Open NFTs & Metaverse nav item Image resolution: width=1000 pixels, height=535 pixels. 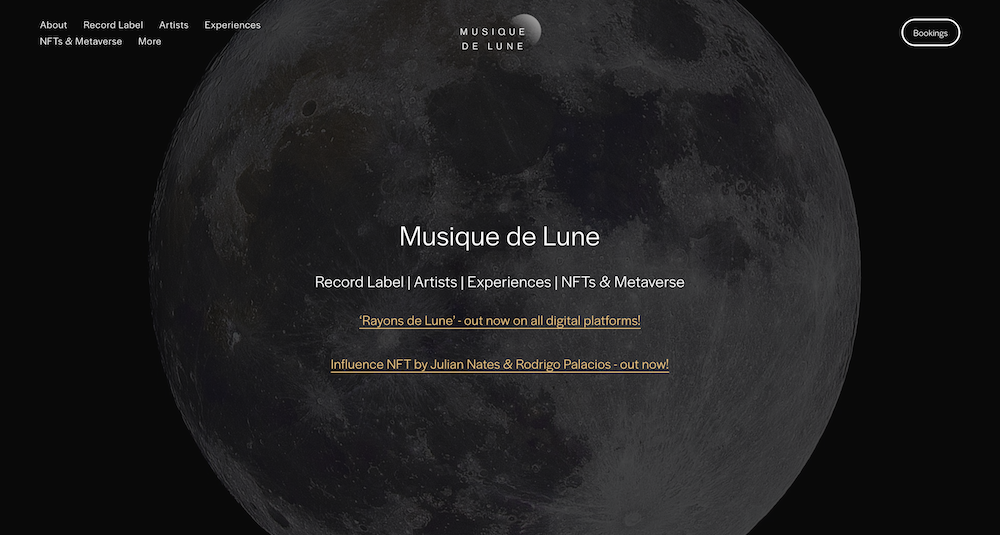[80, 41]
